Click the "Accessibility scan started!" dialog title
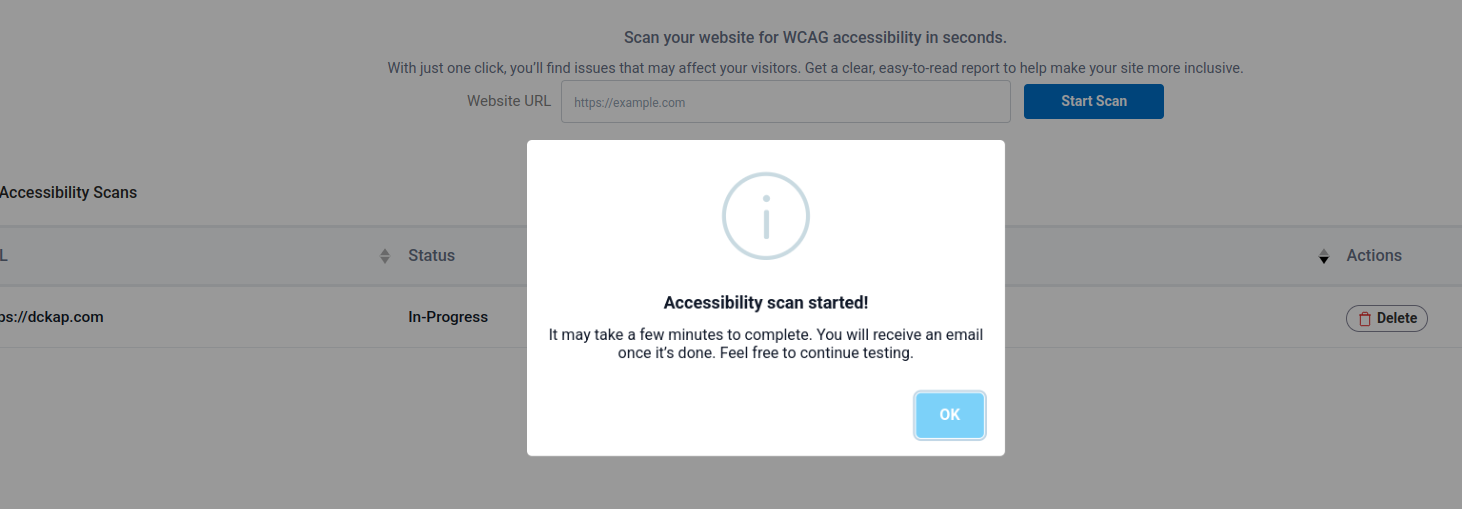1462x509 pixels. click(765, 303)
